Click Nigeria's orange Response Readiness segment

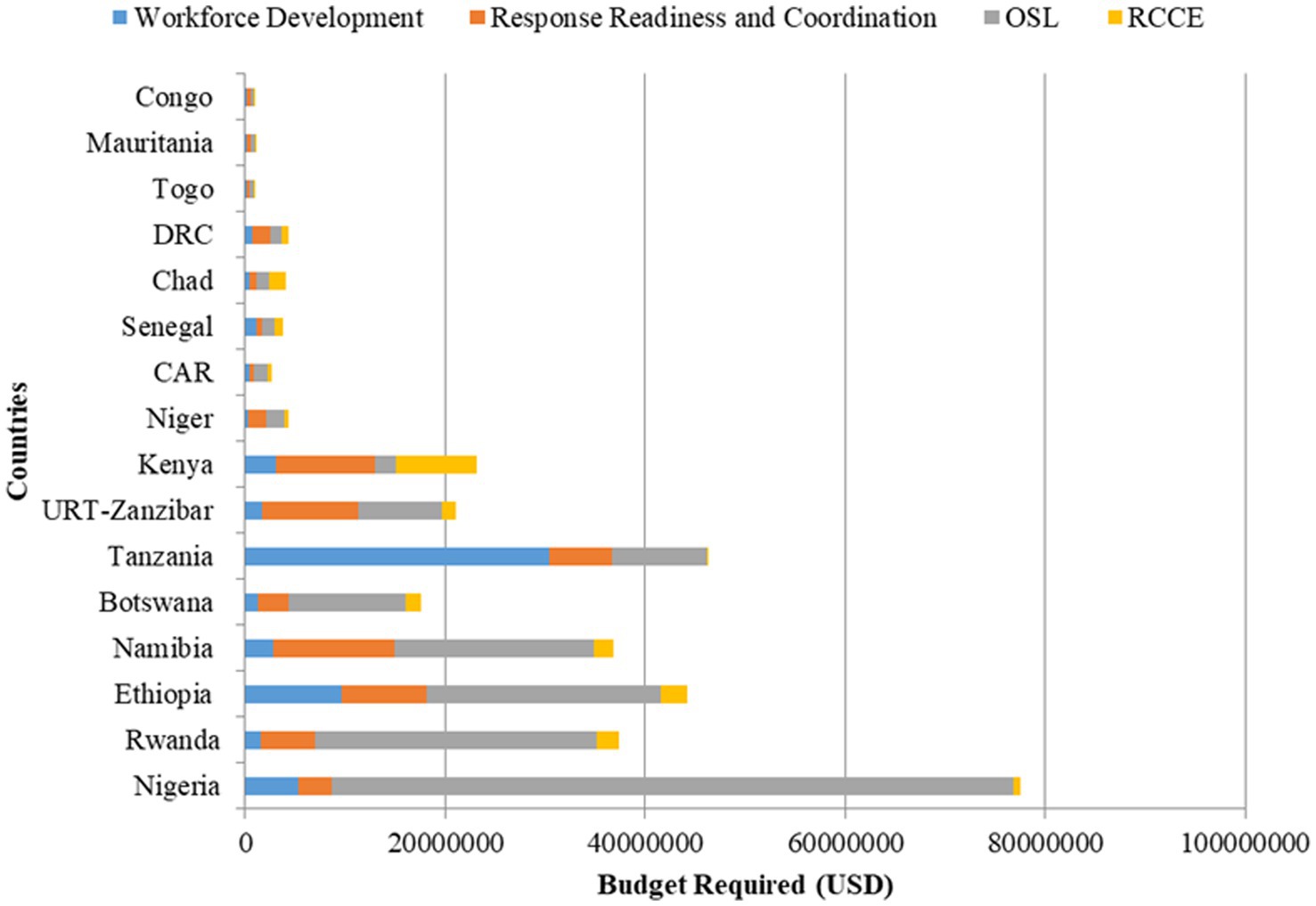click(315, 786)
